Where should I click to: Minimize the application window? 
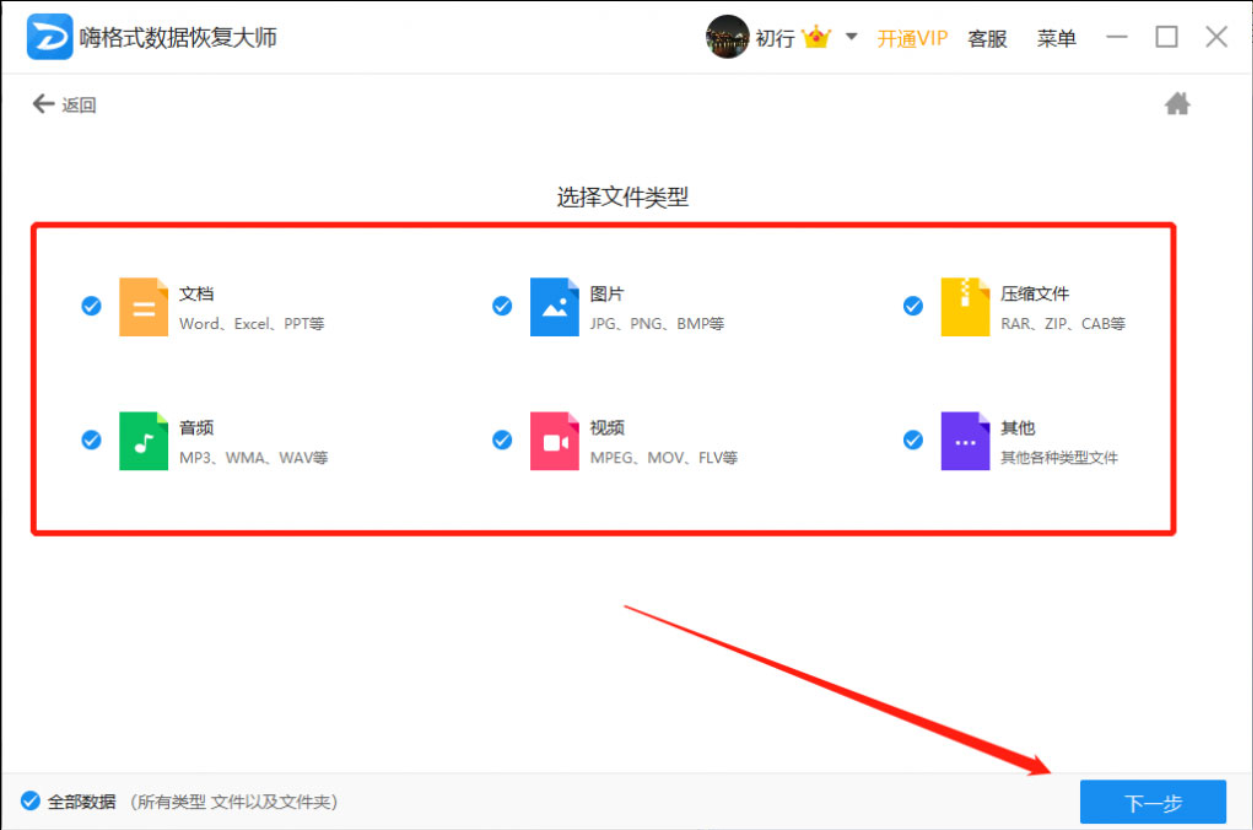click(x=1117, y=38)
